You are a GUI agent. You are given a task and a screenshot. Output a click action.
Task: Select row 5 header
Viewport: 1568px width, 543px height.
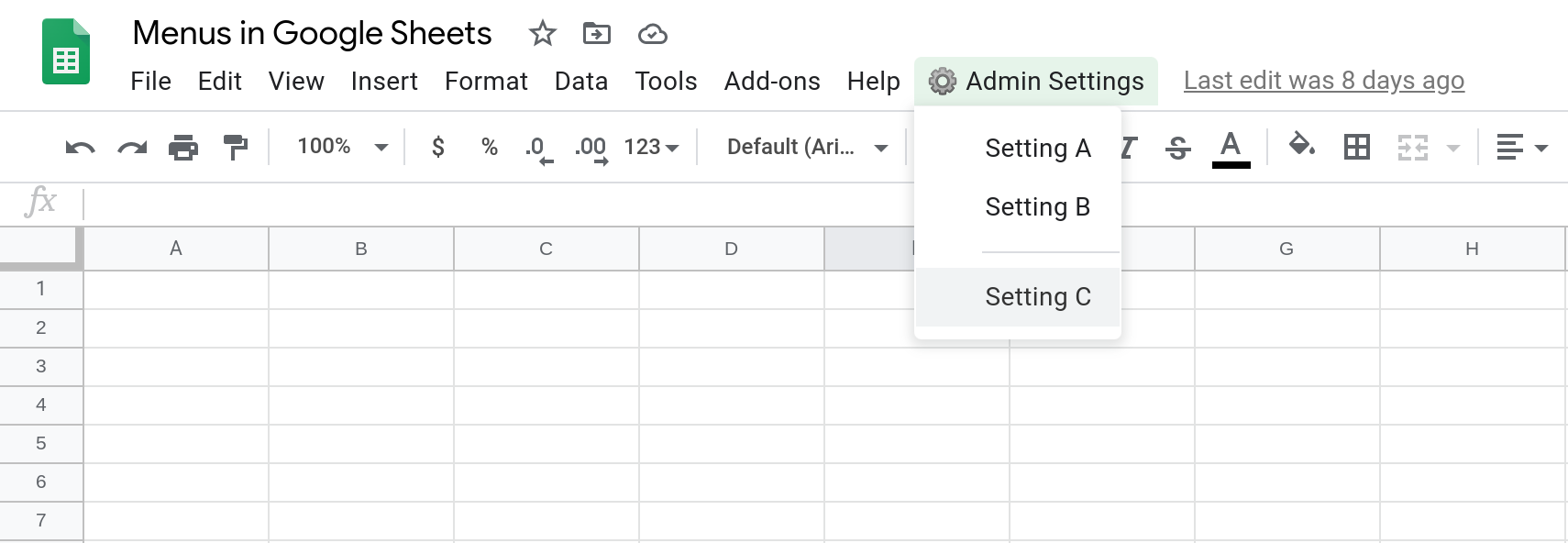click(41, 443)
